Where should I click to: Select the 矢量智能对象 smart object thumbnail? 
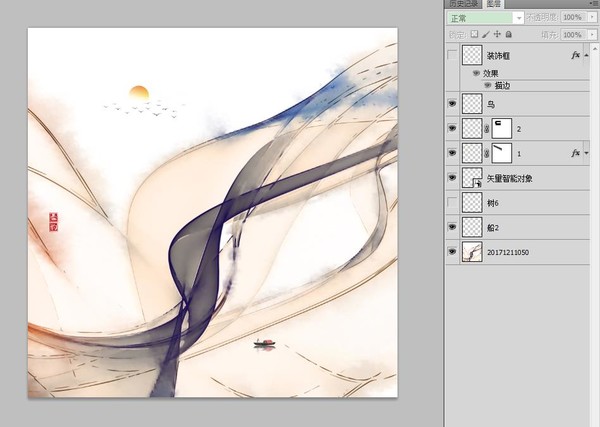pos(472,178)
